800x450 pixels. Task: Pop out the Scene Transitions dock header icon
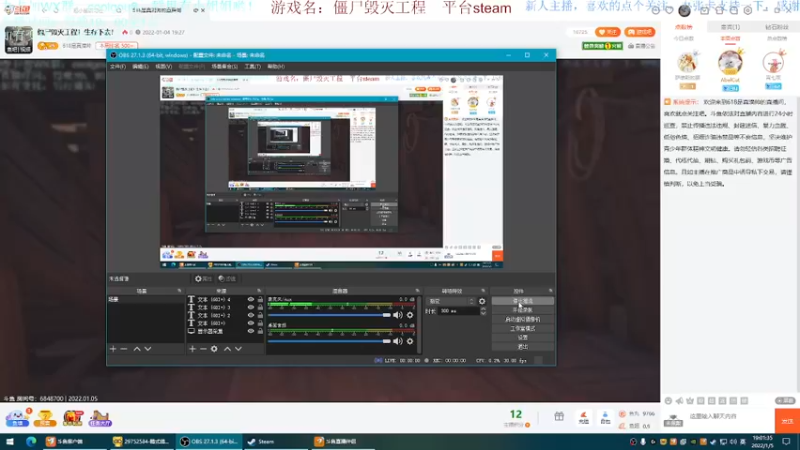pyautogui.click(x=483, y=291)
